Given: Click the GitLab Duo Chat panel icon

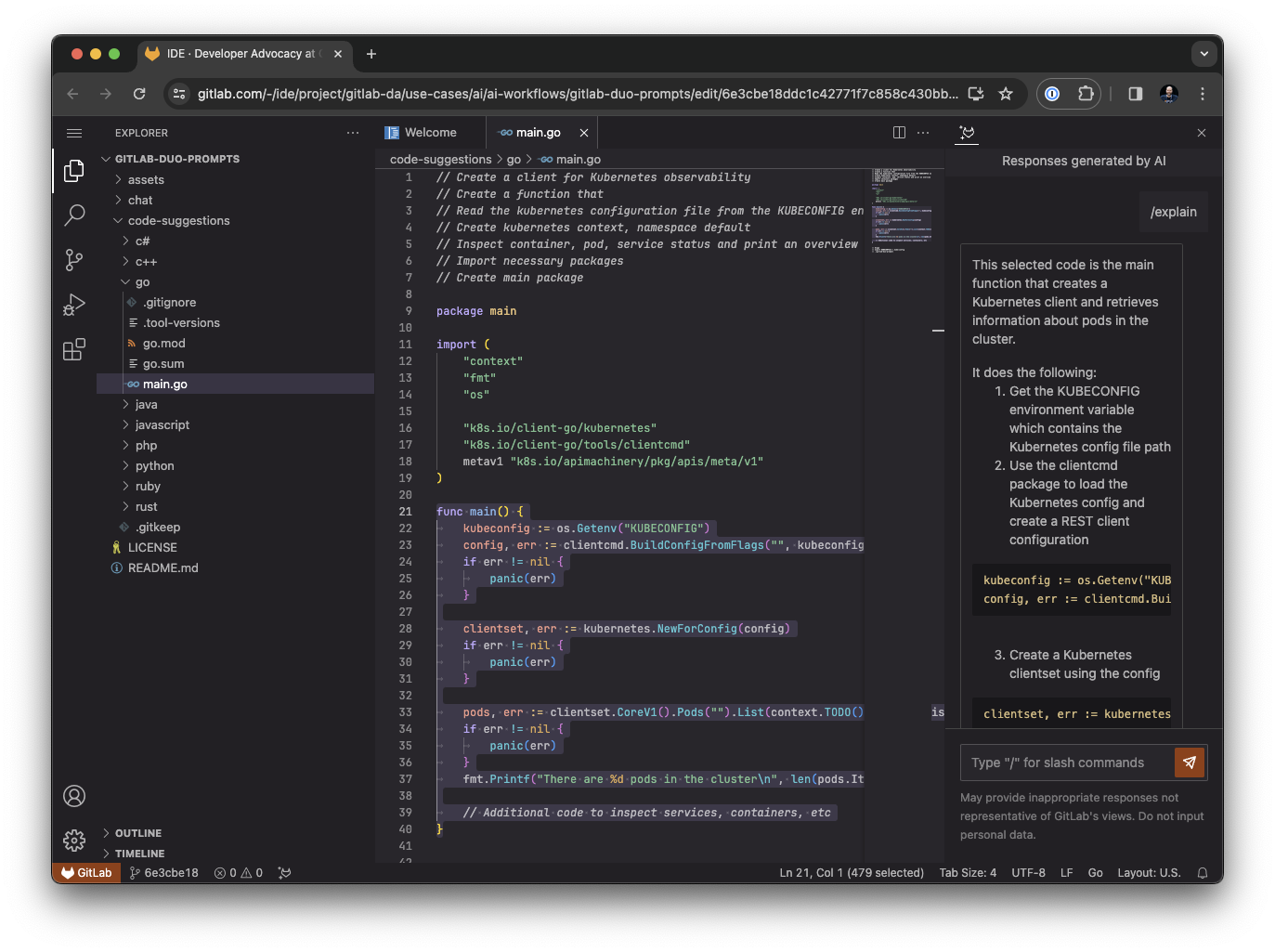Looking at the screenshot, I should click(x=967, y=133).
